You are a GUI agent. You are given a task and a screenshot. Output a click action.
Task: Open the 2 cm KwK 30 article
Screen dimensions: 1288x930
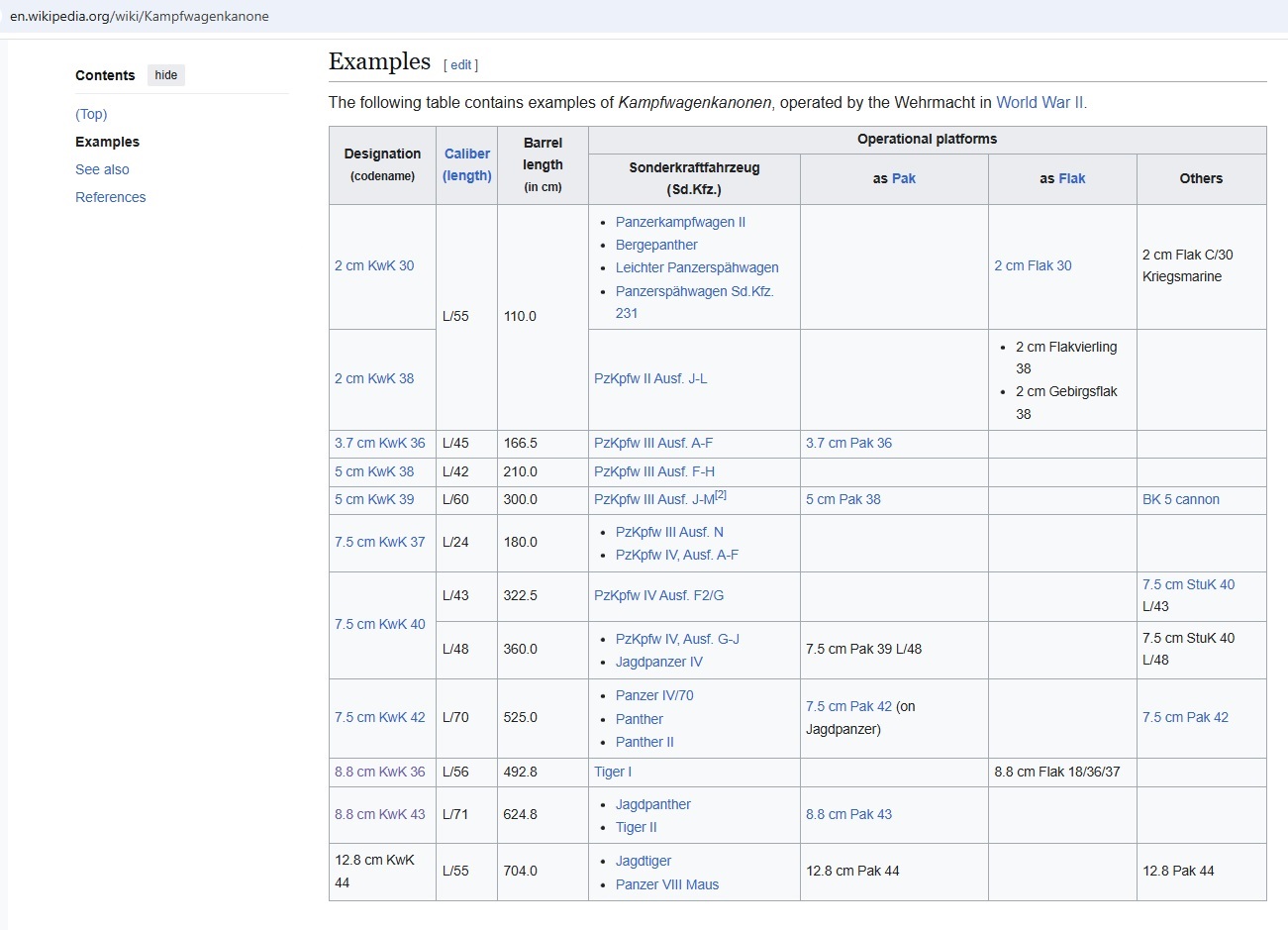pyautogui.click(x=374, y=265)
